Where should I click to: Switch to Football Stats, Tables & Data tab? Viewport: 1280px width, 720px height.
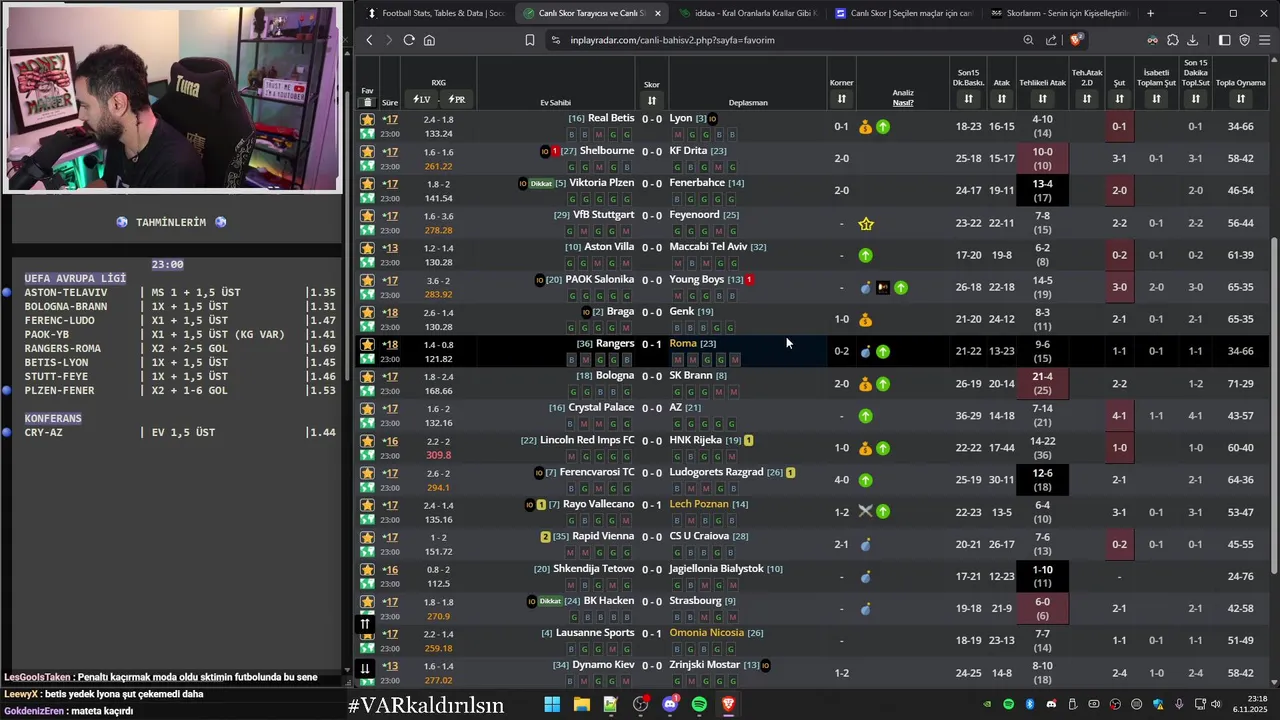436,13
